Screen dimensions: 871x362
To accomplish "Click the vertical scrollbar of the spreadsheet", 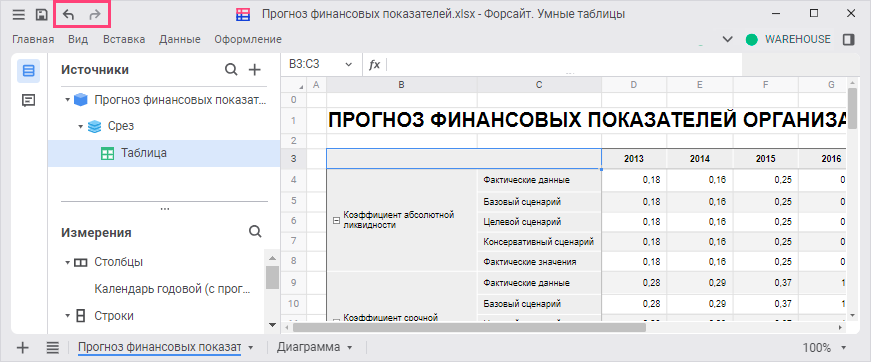I will tap(854, 108).
